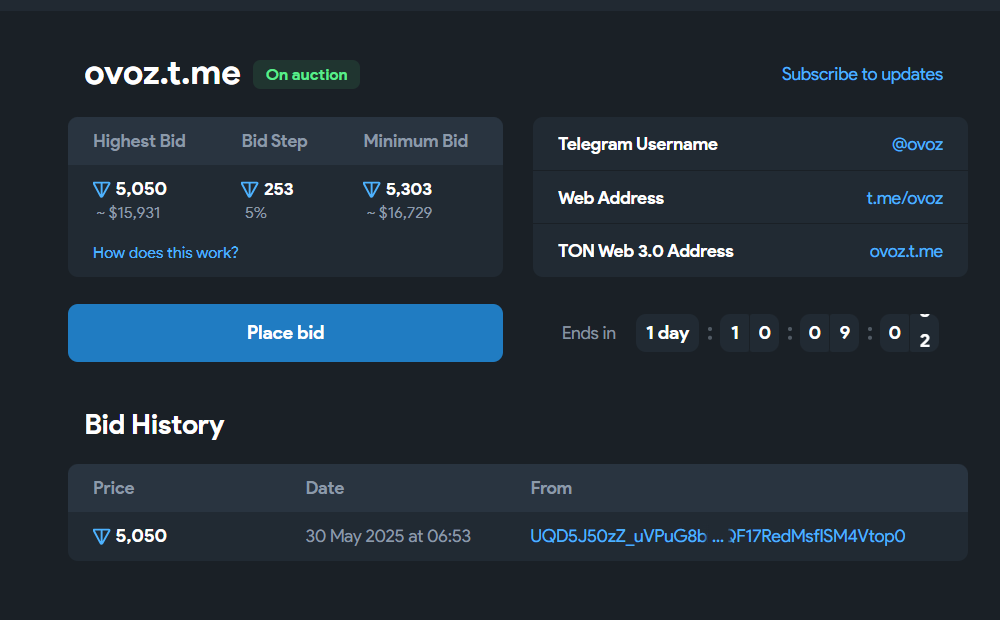Click the '1 day' countdown box
The image size is (1000, 620).
coord(667,333)
